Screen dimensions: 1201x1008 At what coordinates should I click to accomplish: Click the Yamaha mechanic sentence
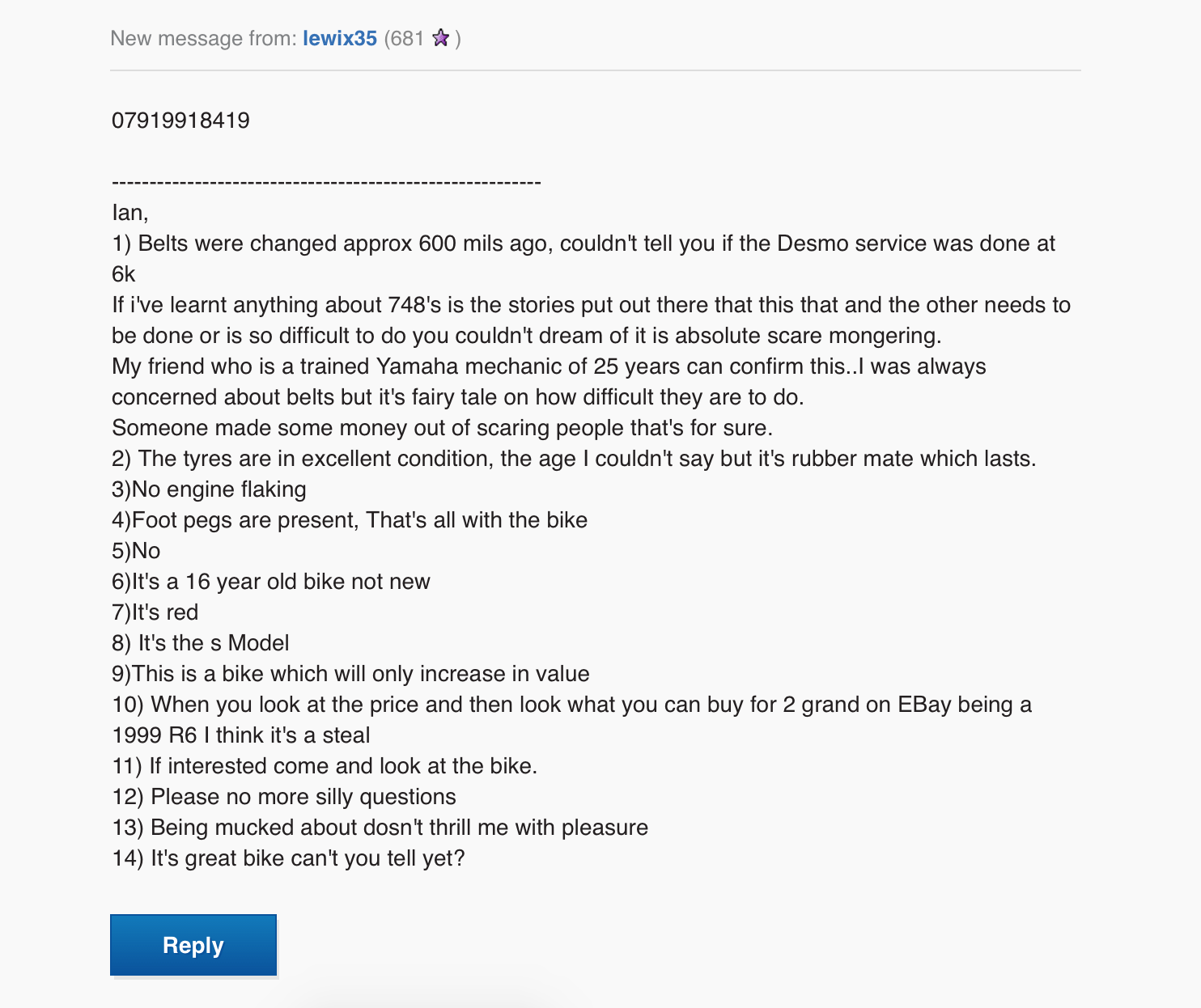[x=549, y=366]
